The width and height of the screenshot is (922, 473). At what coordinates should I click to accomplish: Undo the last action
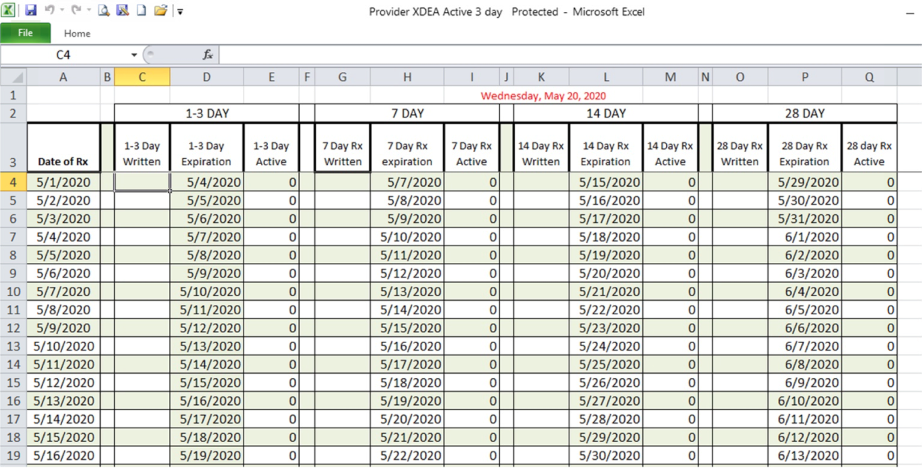coord(50,11)
